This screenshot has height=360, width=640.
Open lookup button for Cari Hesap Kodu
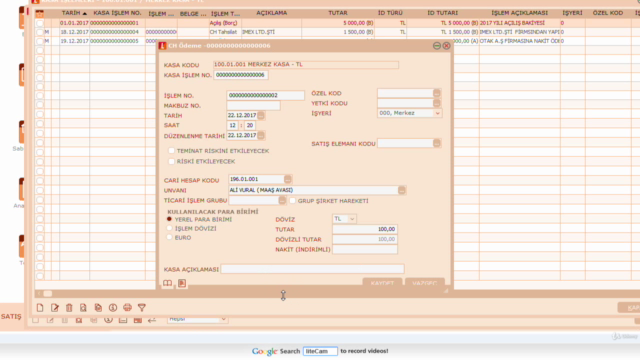288,179
